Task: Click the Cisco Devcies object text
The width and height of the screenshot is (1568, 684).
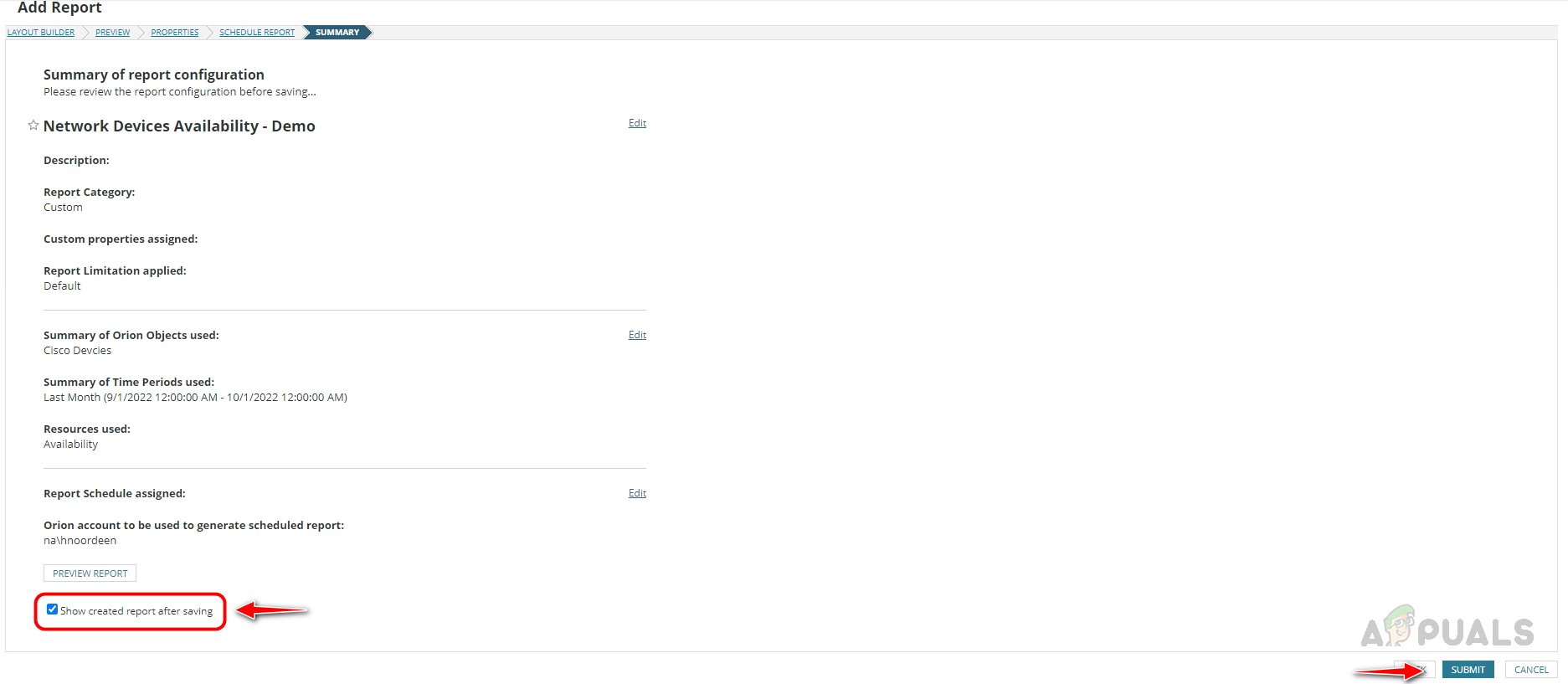Action: click(x=77, y=351)
